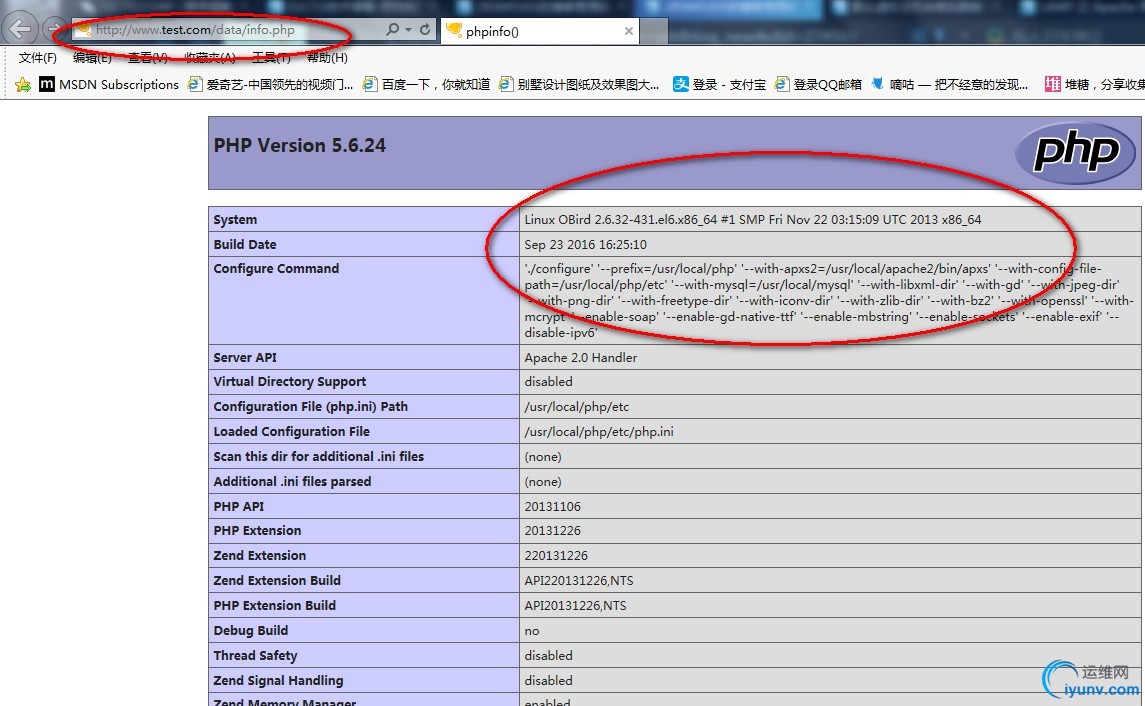The width and height of the screenshot is (1145, 706).
Task: Switch to the phpinfo() tab
Action: point(540,31)
